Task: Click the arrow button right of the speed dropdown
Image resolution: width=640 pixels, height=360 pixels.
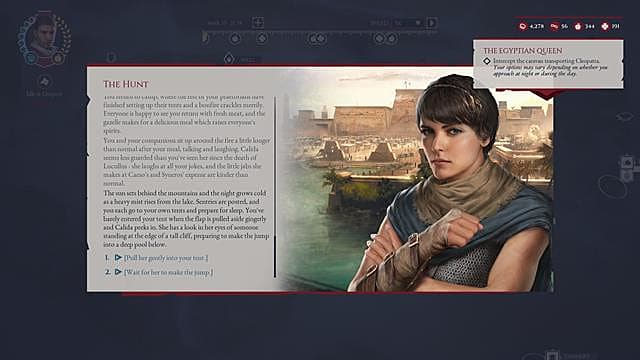Action: tap(432, 22)
